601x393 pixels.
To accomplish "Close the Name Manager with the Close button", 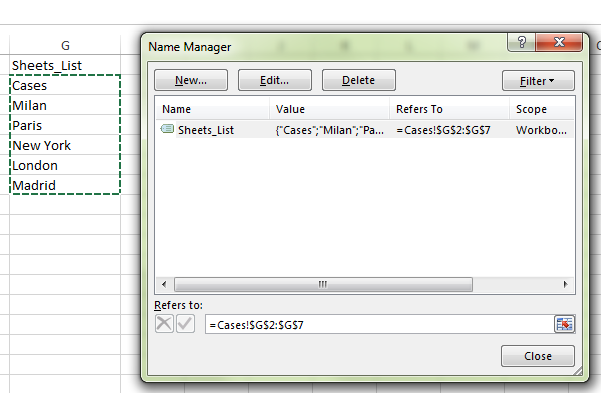I will tap(538, 356).
